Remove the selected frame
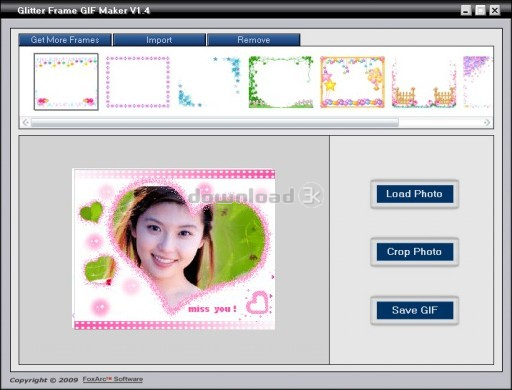 click(254, 40)
